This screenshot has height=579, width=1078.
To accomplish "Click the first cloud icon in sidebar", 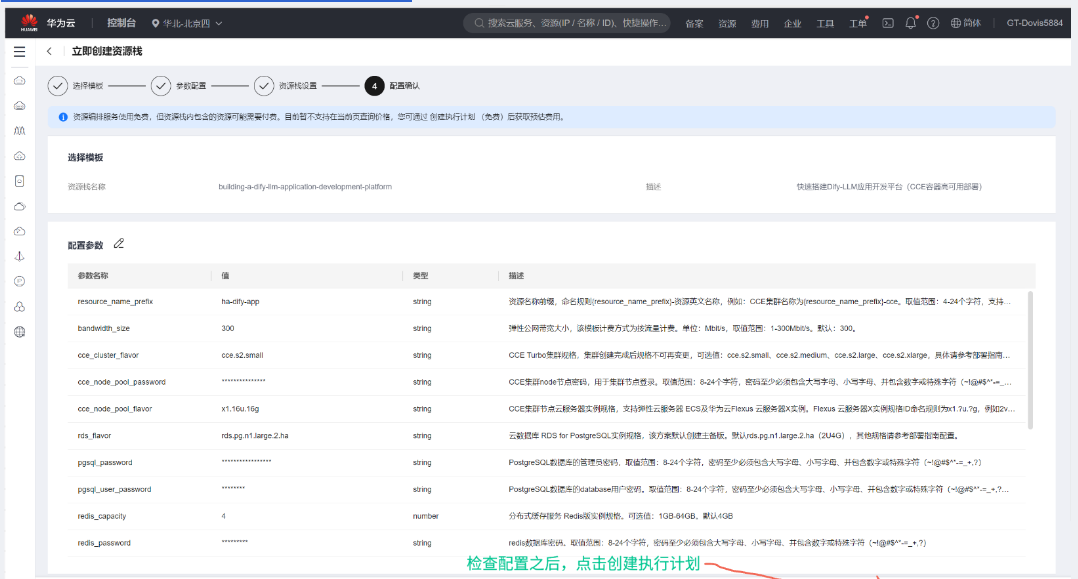I will tap(19, 80).
